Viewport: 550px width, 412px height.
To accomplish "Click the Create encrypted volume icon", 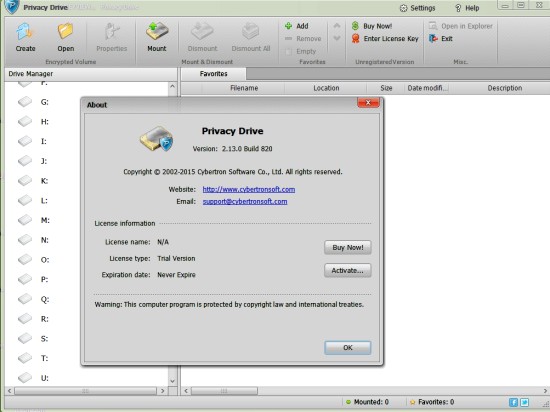I will 25,37.
